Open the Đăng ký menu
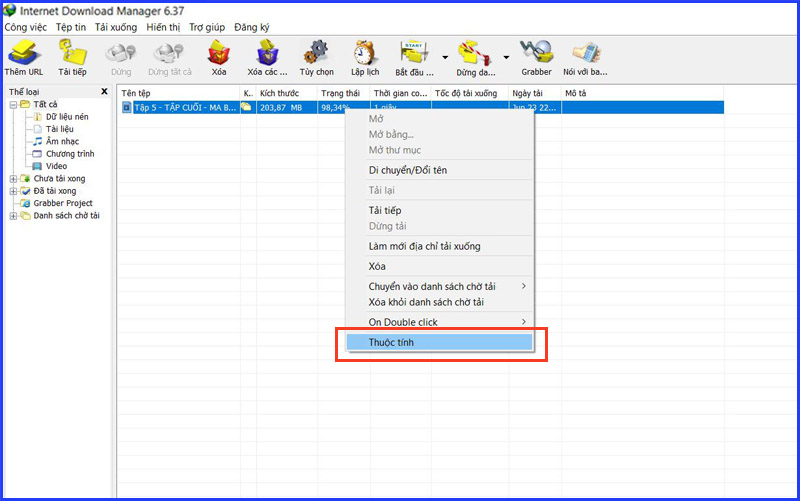Image resolution: width=800 pixels, height=501 pixels. click(252, 27)
